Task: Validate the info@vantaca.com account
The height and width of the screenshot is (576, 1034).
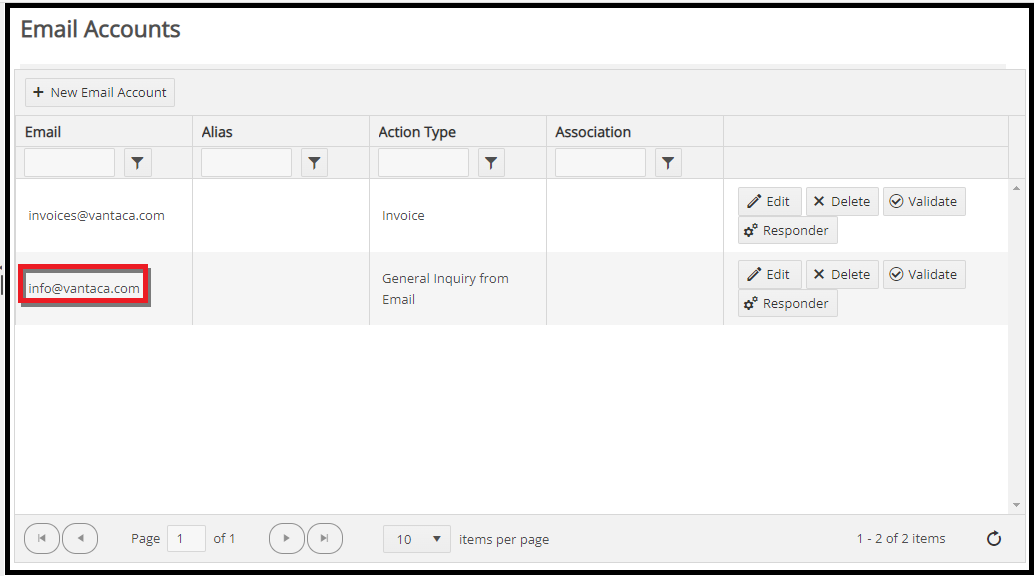Action: click(x=923, y=274)
